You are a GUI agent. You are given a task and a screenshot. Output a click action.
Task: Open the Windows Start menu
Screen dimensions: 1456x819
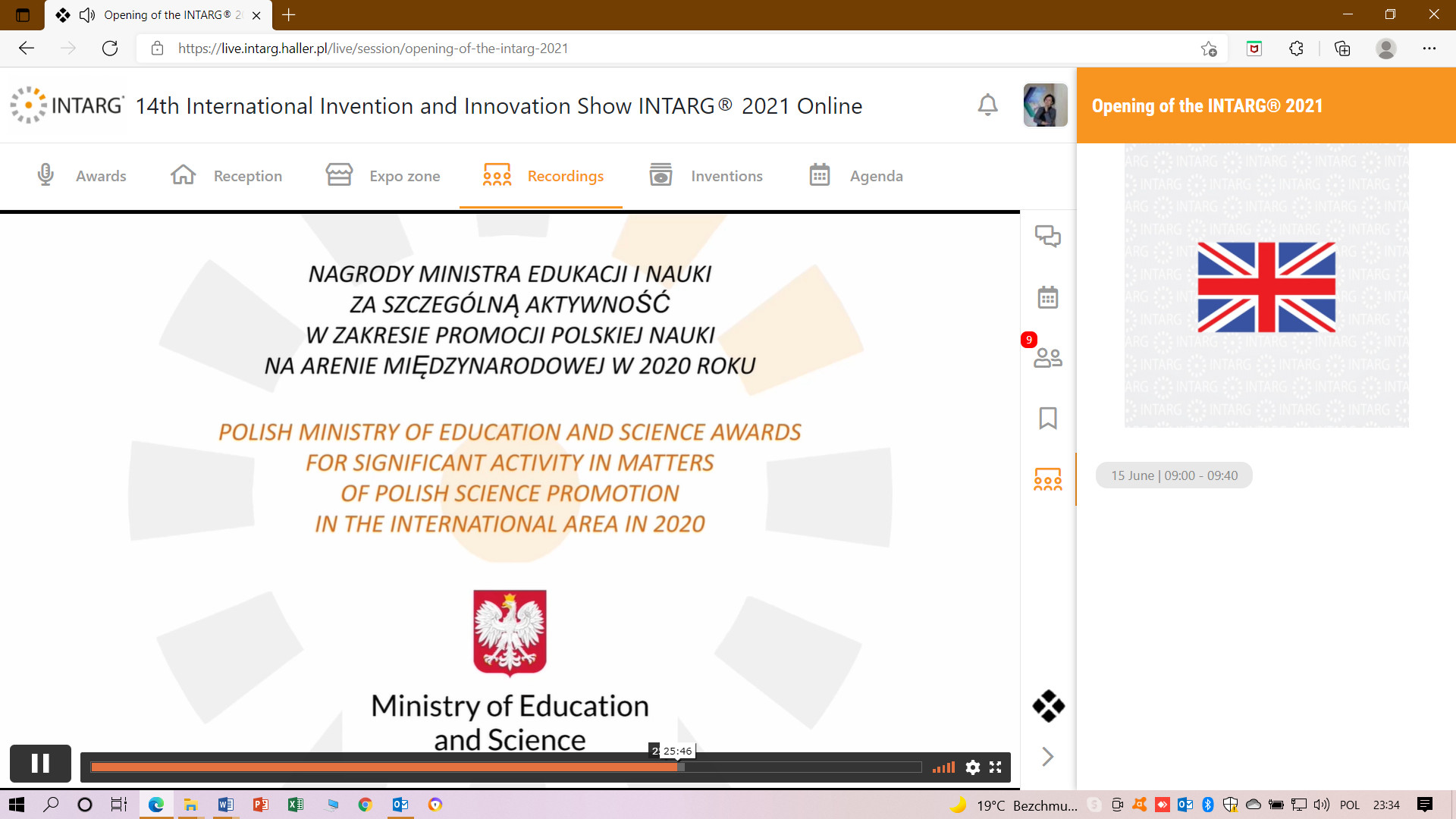pos(17,805)
